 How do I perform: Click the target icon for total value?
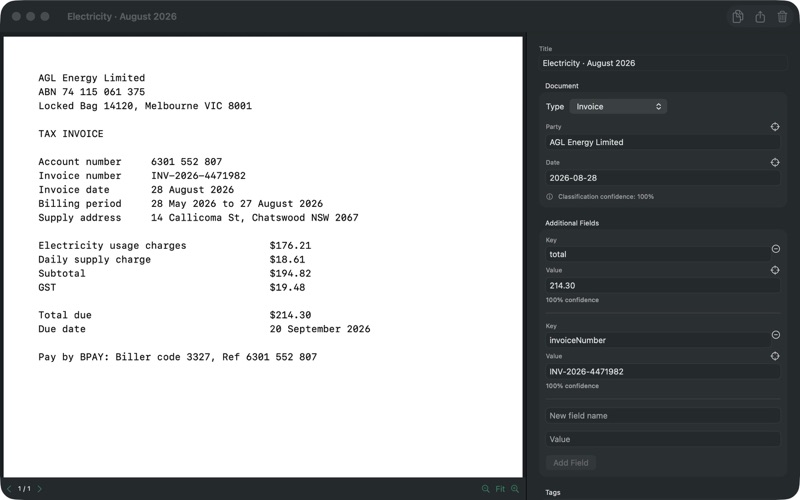coord(774,270)
